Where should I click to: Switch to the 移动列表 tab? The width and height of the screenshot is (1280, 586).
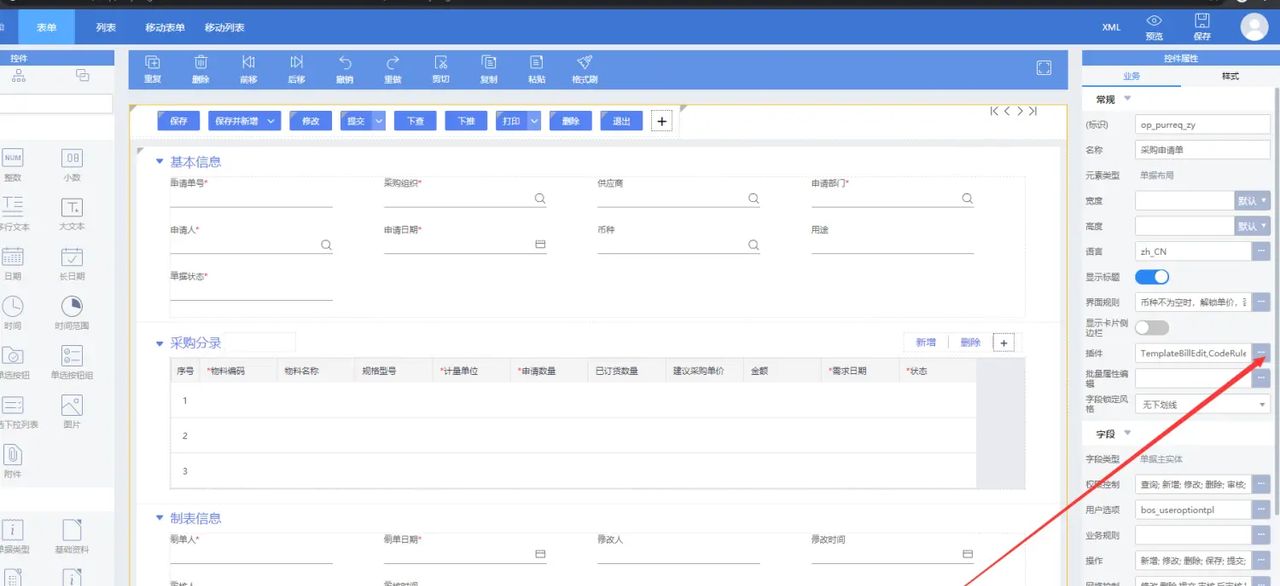pyautogui.click(x=224, y=27)
